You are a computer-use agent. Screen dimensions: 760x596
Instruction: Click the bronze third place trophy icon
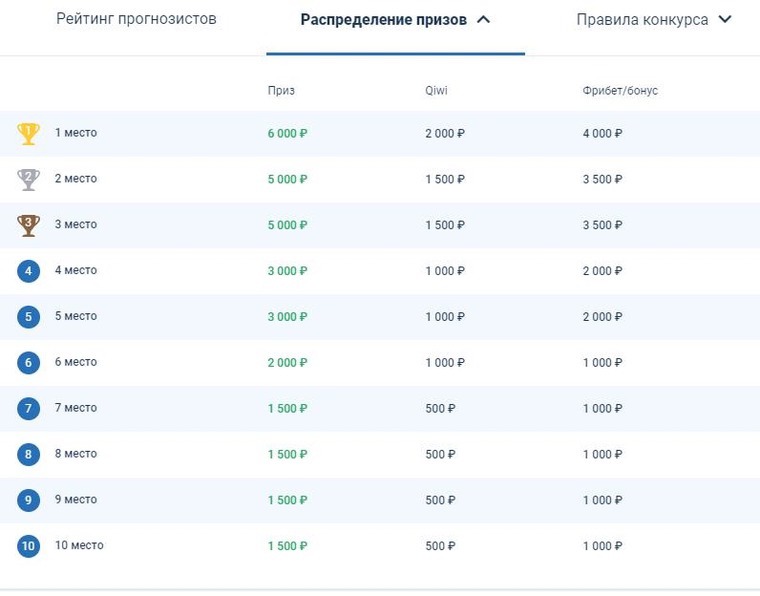point(28,225)
